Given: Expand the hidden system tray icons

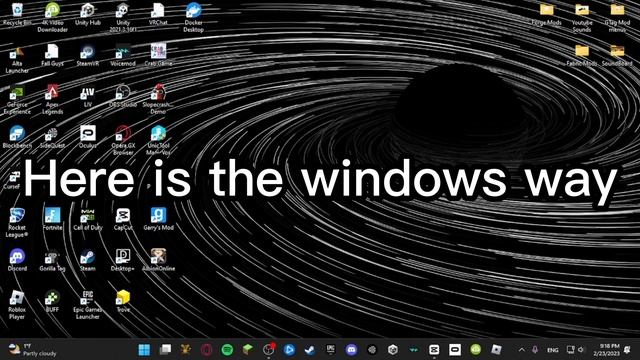Looking at the screenshot, I should pos(521,350).
